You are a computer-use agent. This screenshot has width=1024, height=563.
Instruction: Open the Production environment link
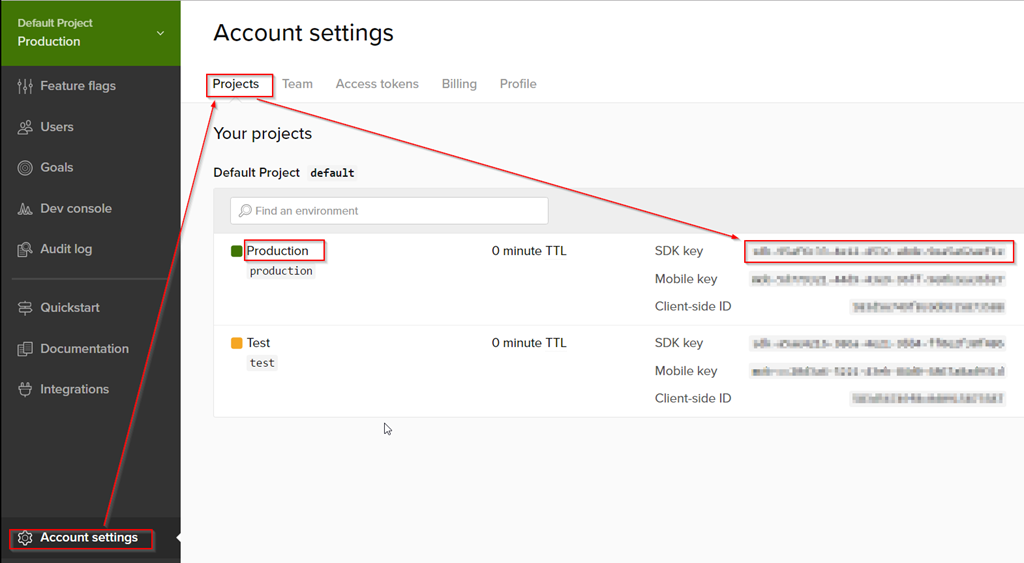(x=277, y=251)
